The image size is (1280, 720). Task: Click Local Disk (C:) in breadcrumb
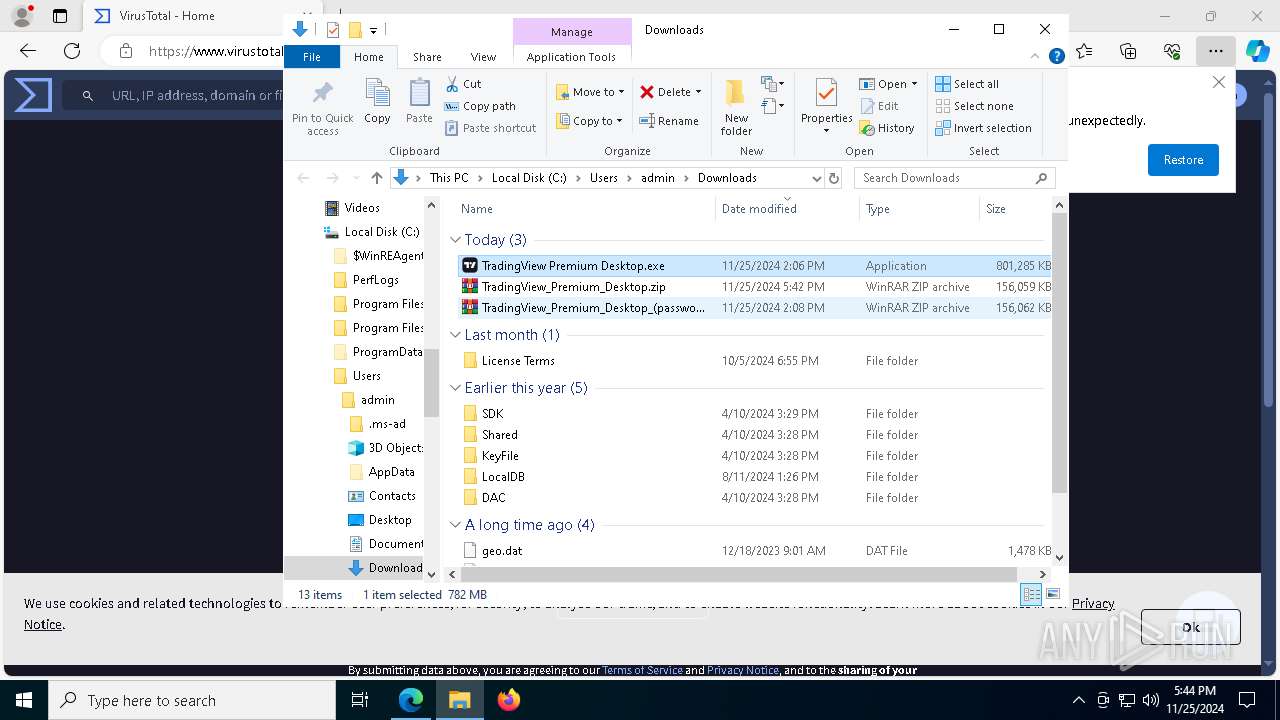pyautogui.click(x=529, y=178)
